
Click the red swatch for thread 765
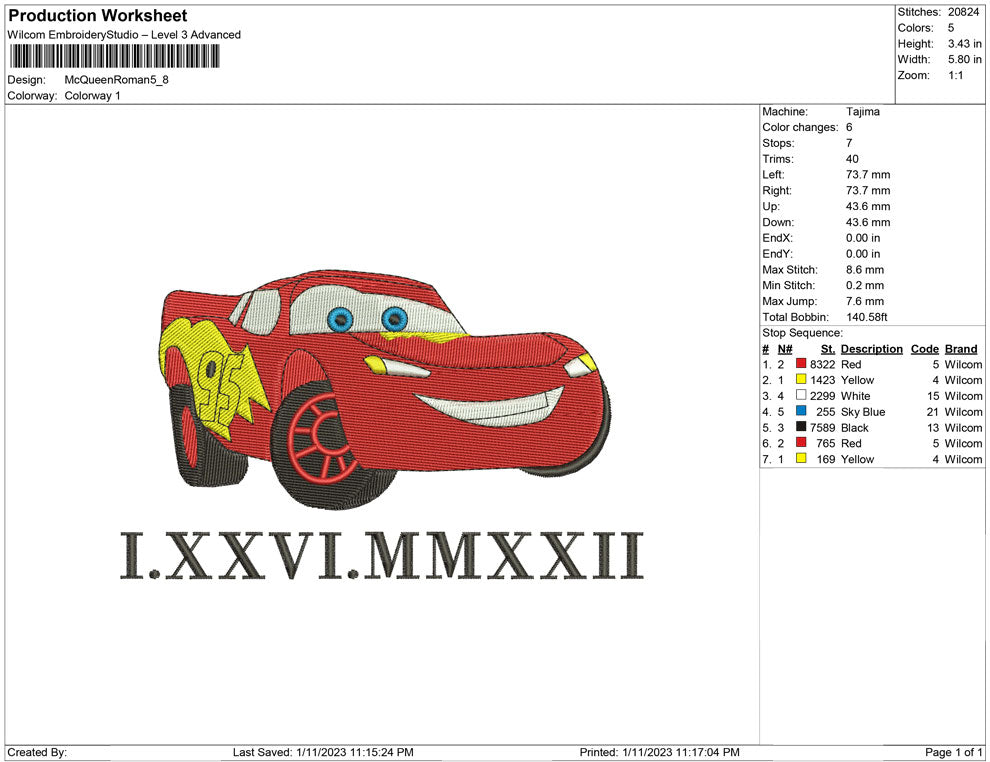[x=801, y=443]
